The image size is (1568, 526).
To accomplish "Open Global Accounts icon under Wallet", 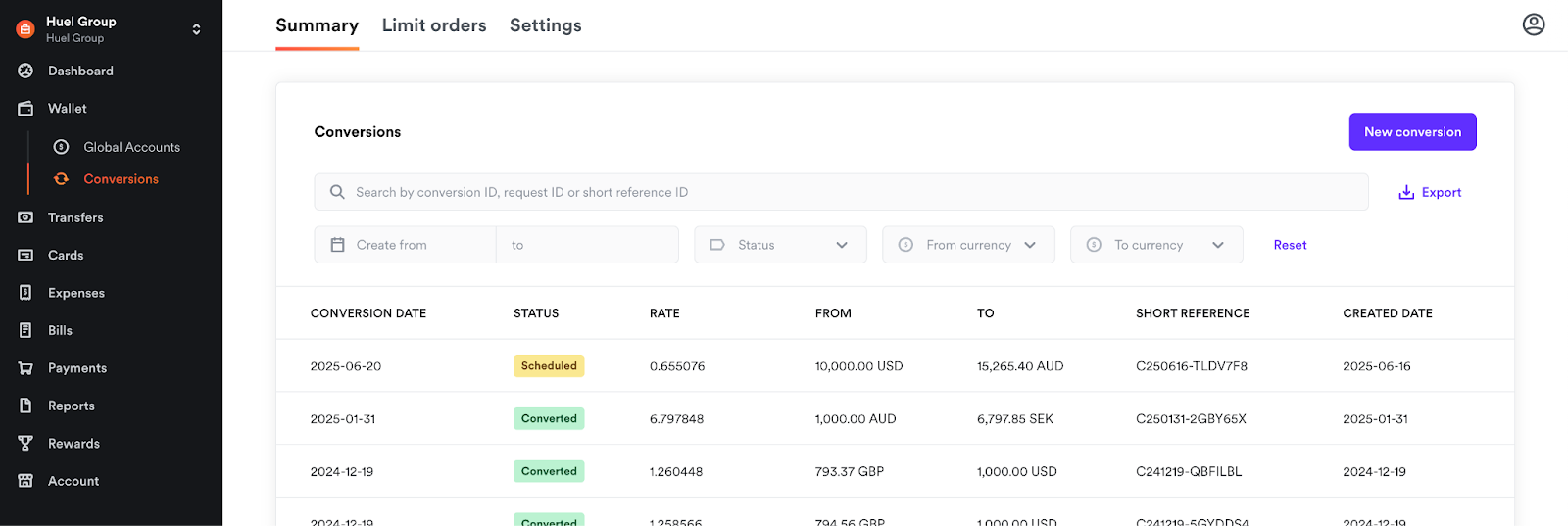I will pos(61,147).
